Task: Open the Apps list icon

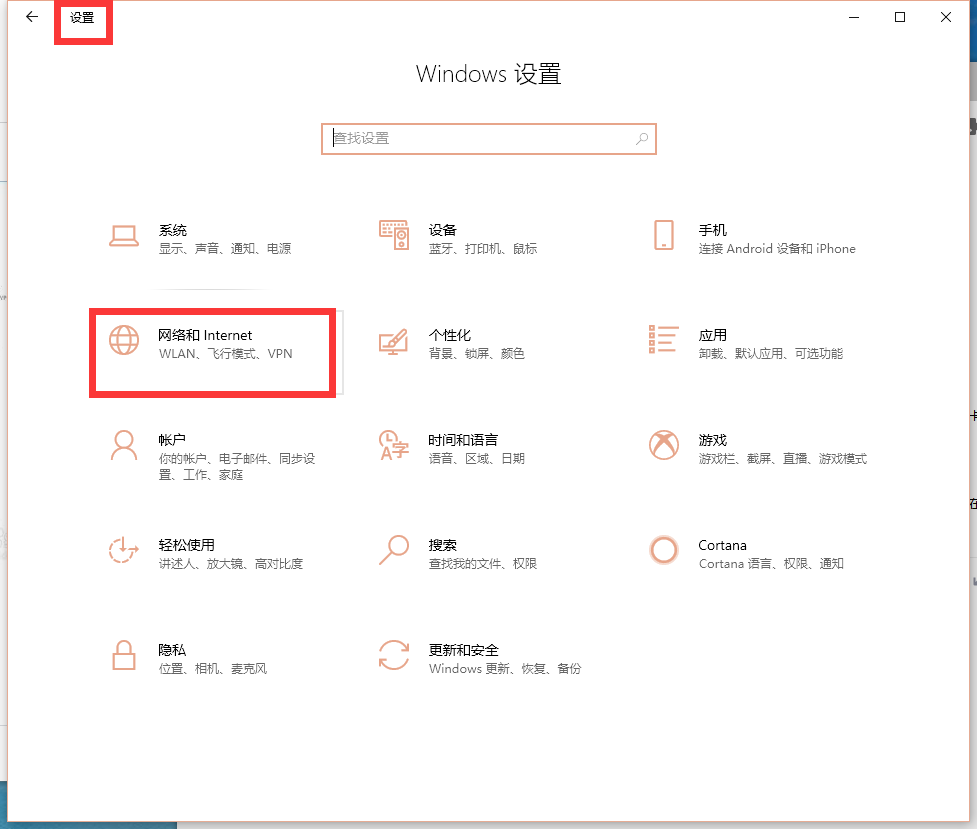Action: (664, 340)
